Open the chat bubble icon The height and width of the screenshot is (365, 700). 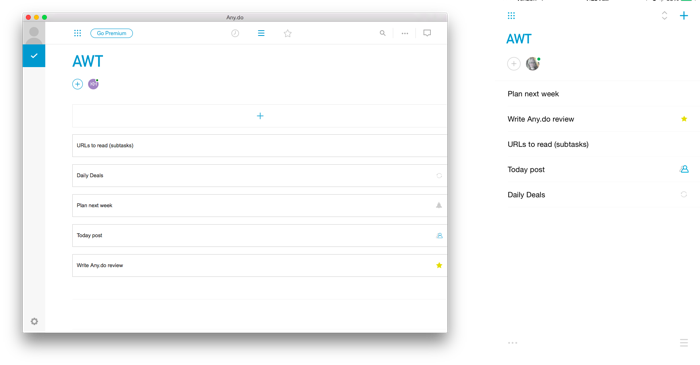pos(427,33)
